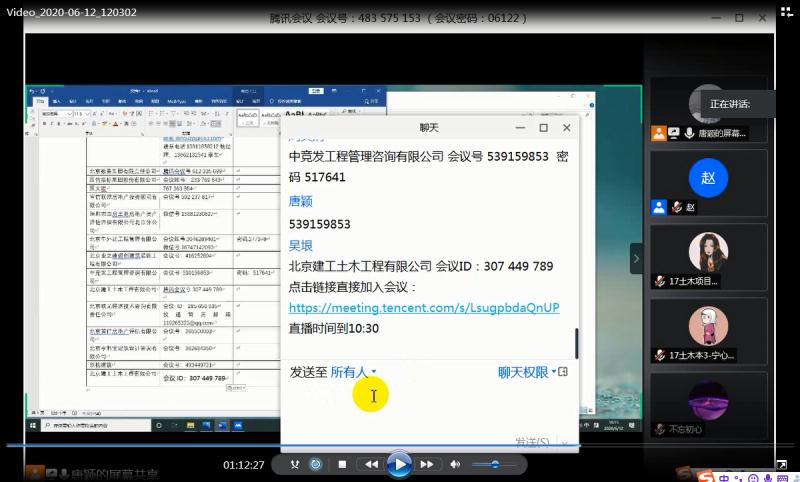This screenshot has width=800, height=482.
Task: Stop video playback
Action: point(342,464)
